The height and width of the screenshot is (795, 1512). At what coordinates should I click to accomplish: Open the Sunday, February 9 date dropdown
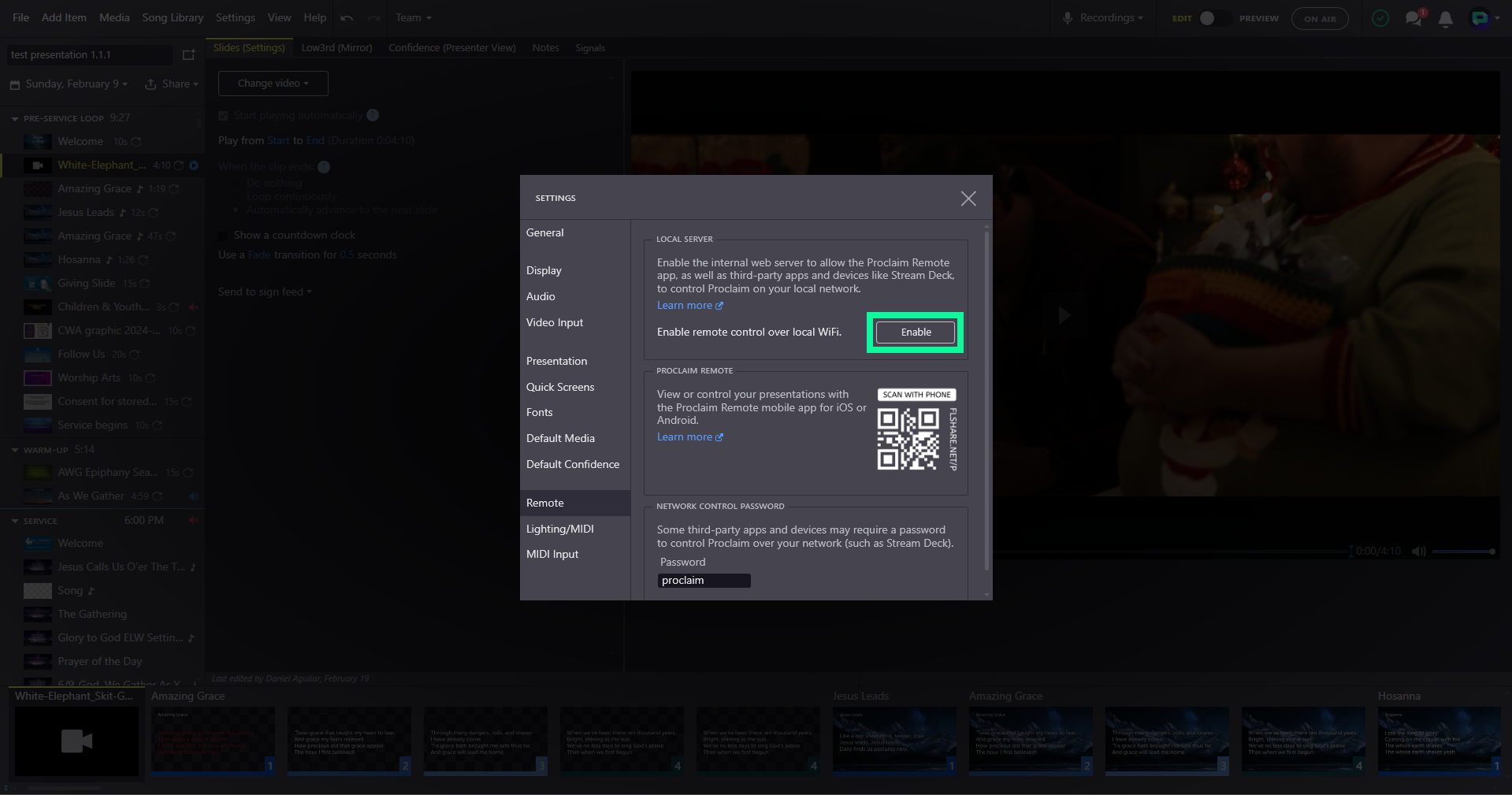pyautogui.click(x=69, y=84)
